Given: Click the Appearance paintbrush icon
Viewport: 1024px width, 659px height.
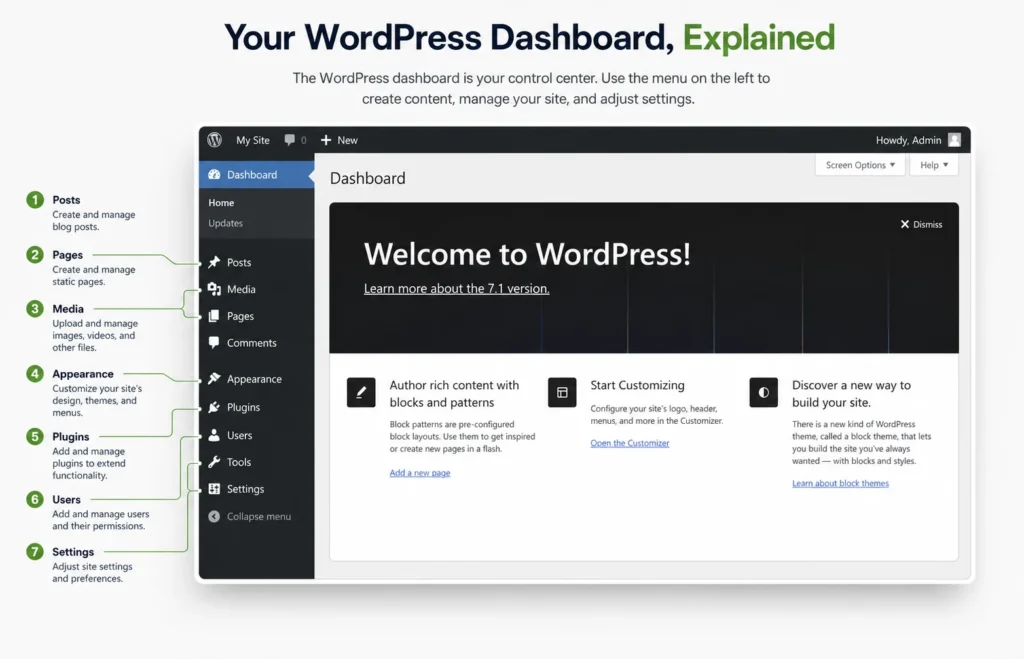Looking at the screenshot, I should coord(214,378).
